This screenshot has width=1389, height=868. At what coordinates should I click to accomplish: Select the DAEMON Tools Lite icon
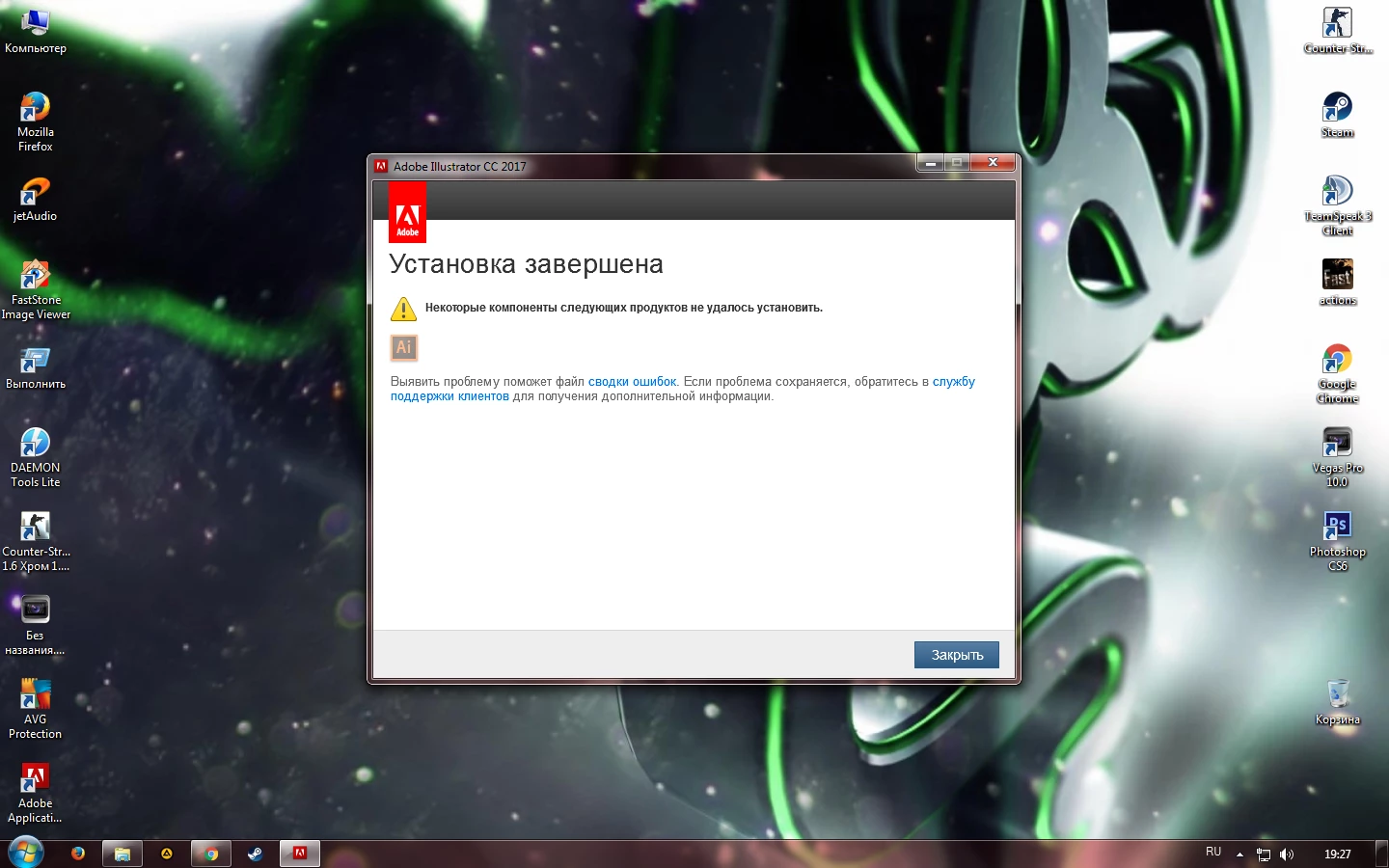click(36, 457)
